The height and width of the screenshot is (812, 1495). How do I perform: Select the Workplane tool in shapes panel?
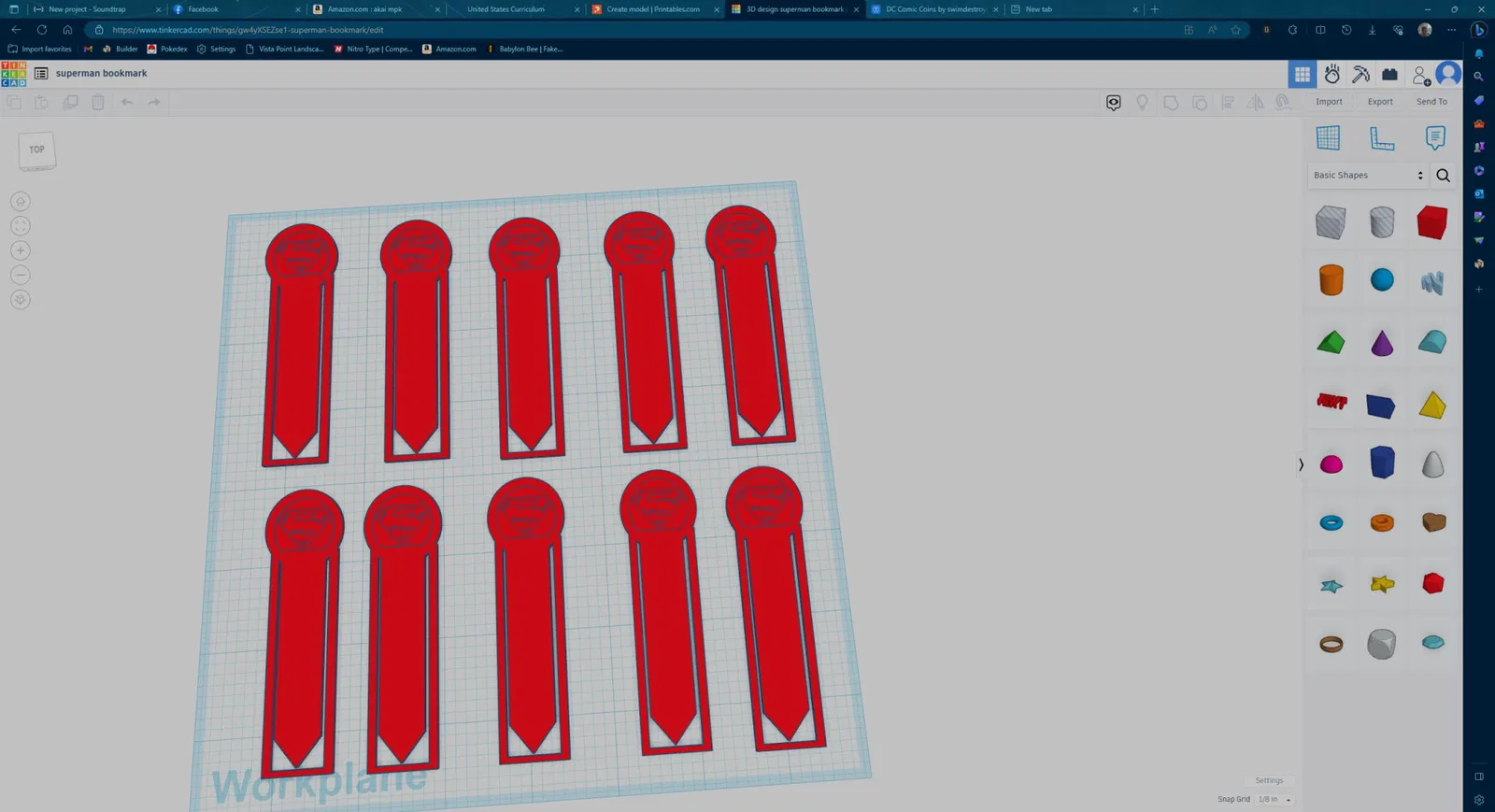(1328, 137)
